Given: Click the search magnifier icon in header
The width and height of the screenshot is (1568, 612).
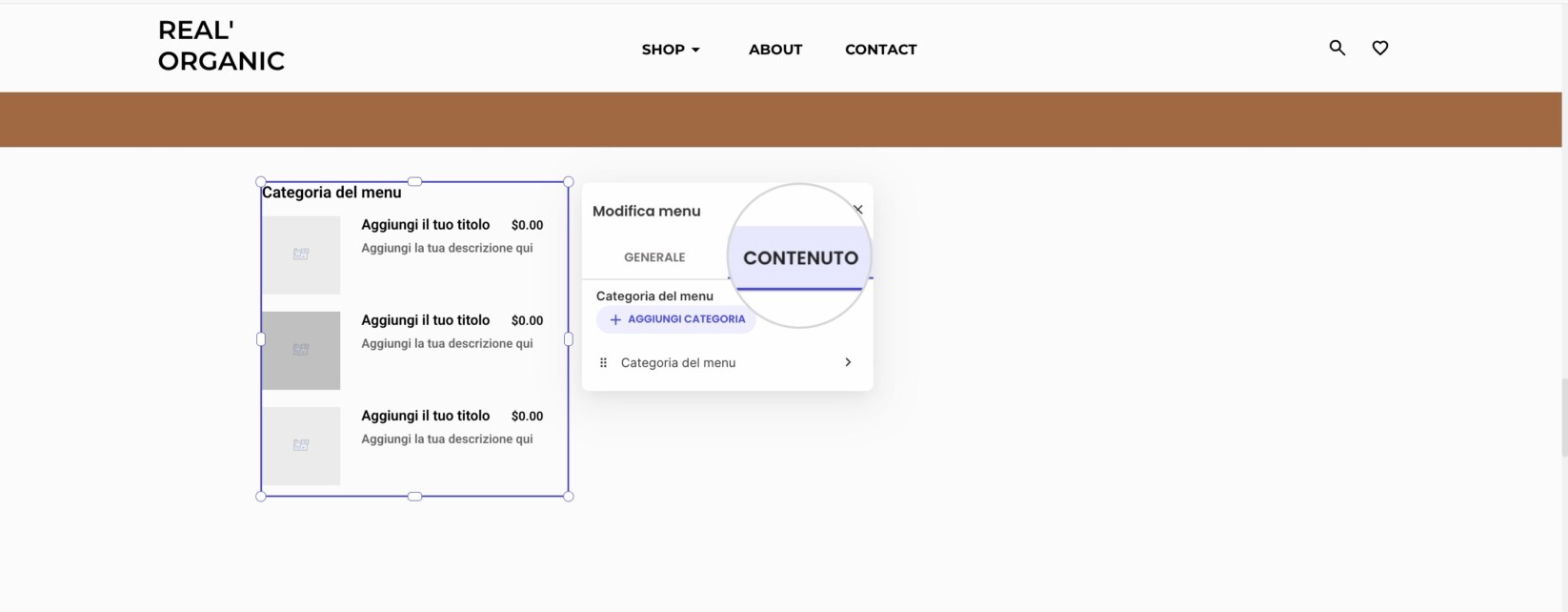Looking at the screenshot, I should pos(1337,48).
